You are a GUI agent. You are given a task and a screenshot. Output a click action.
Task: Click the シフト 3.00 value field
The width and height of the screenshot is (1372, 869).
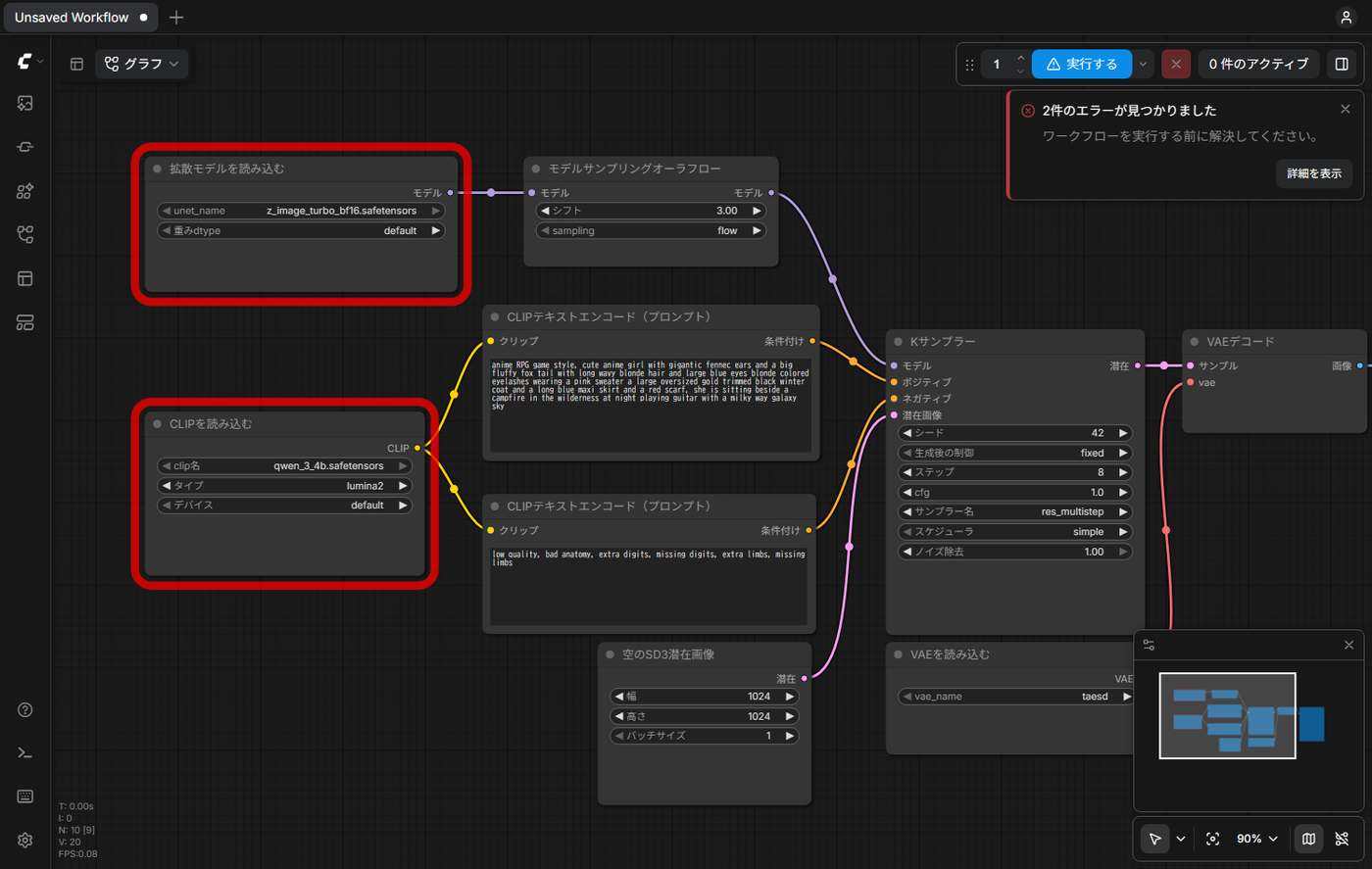click(651, 211)
